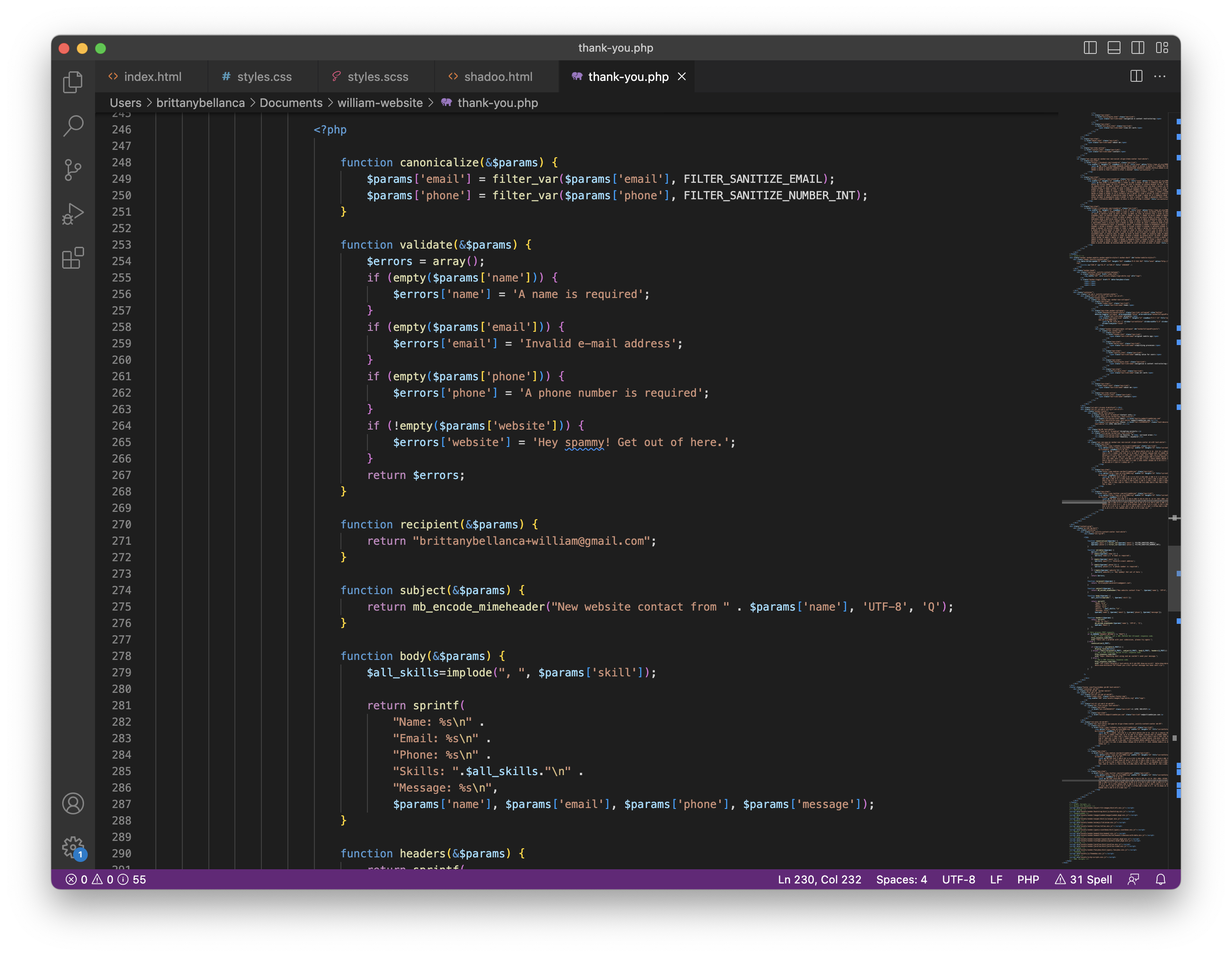This screenshot has width=1232, height=957.
Task: Click the feedback icon in status bar
Action: click(x=1133, y=879)
